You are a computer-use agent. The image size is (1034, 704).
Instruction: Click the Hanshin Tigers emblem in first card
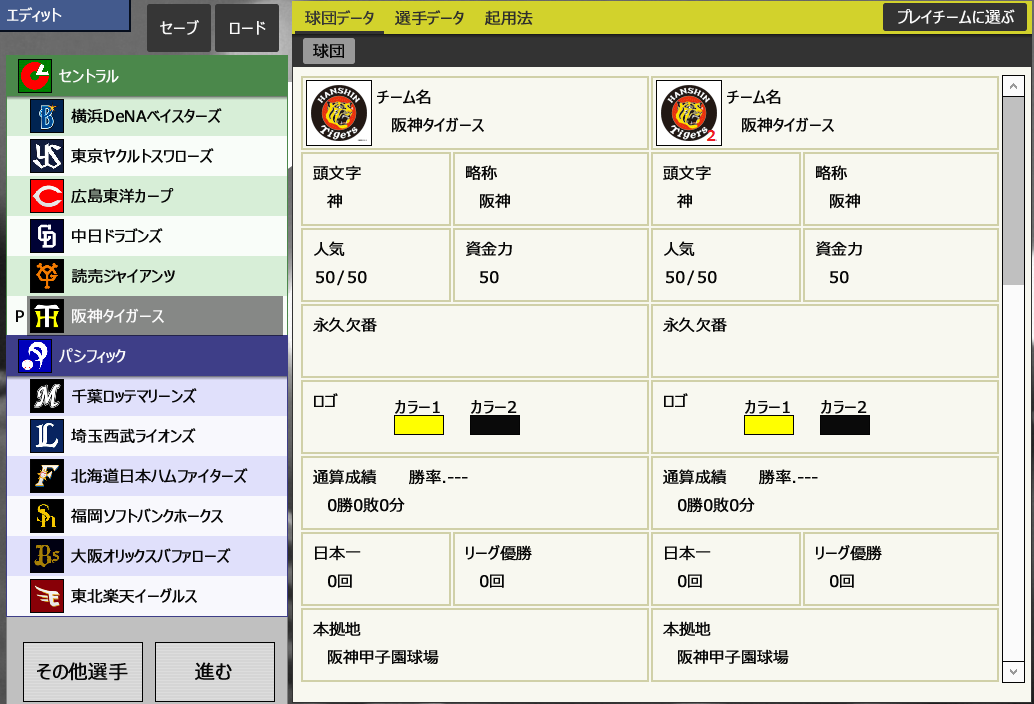pos(339,113)
